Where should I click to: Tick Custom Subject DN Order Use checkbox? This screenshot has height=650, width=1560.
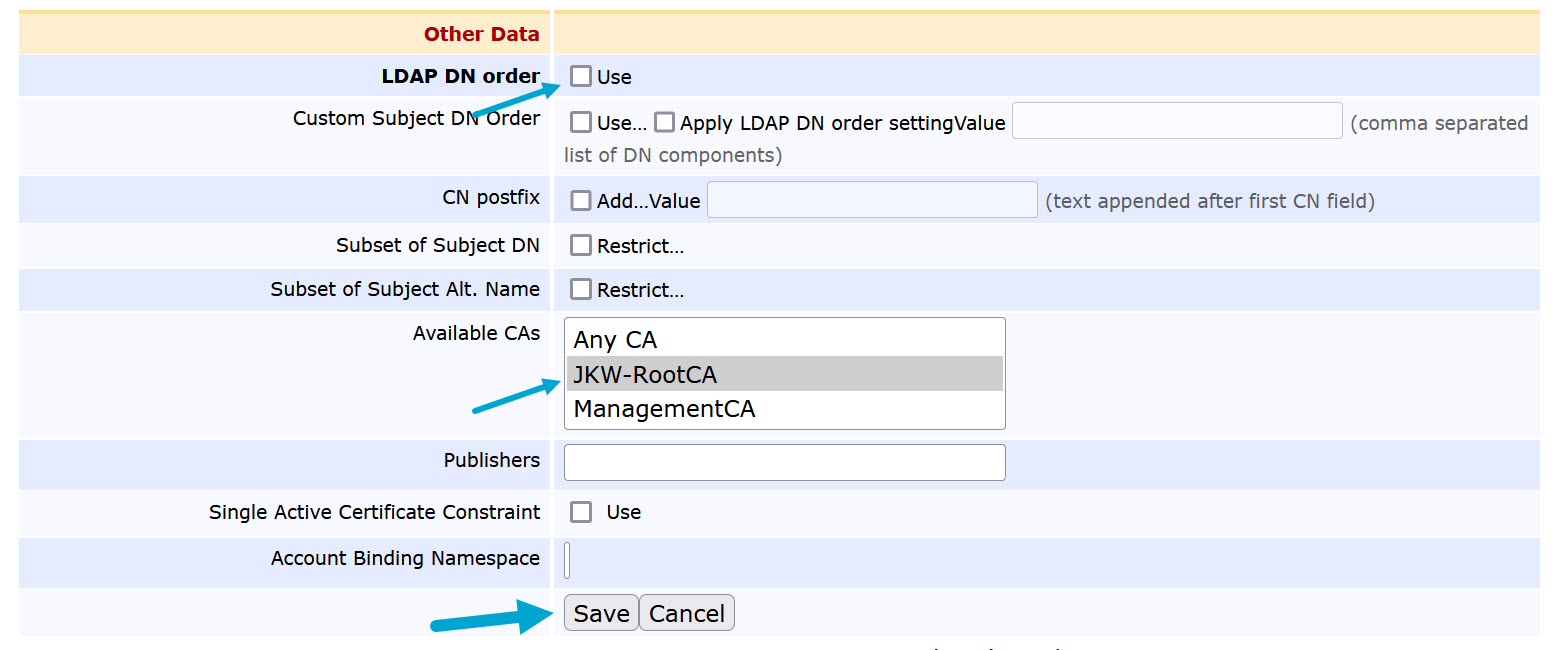(x=581, y=122)
